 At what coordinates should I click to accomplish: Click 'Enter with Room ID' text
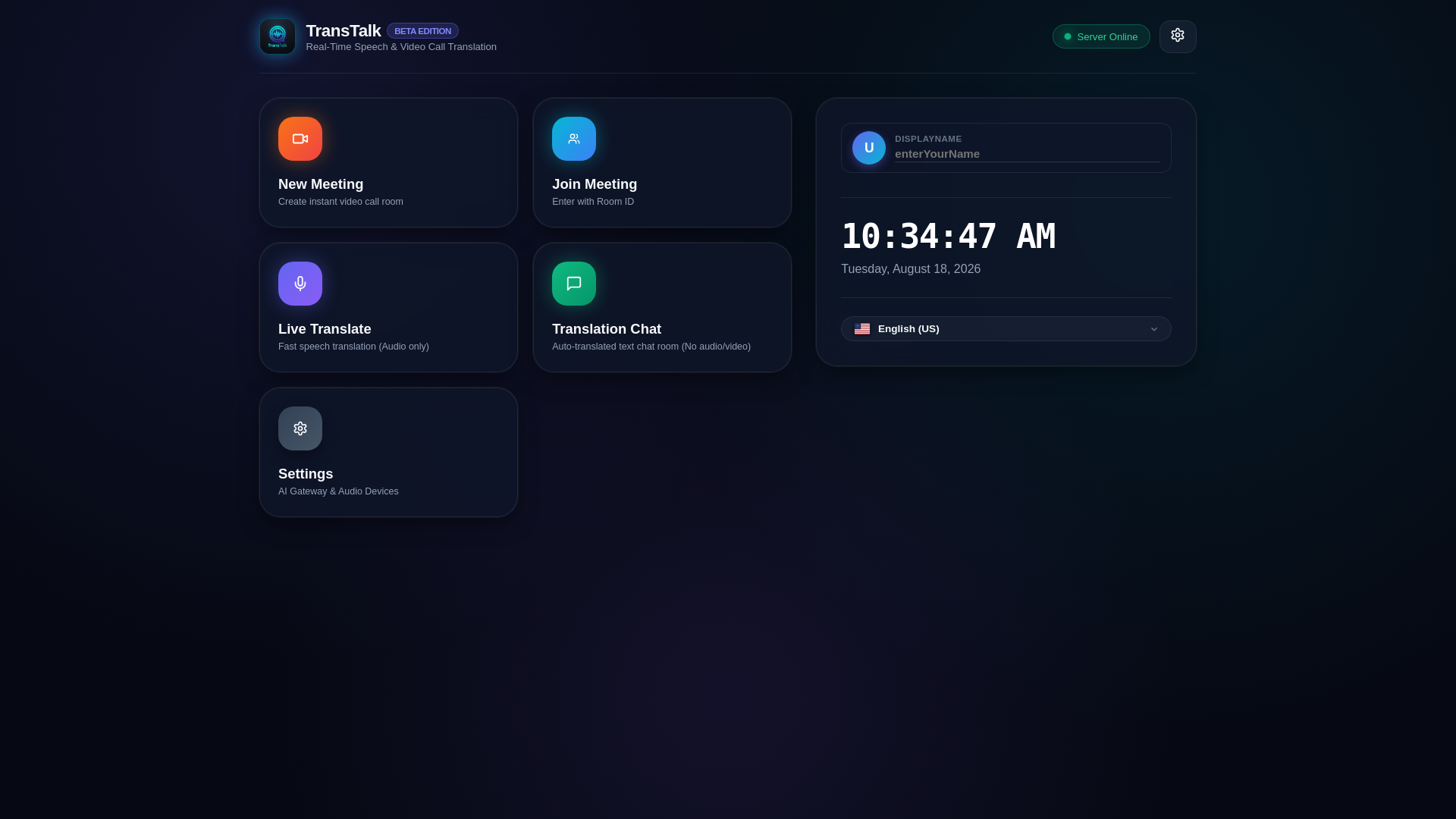[x=593, y=202]
